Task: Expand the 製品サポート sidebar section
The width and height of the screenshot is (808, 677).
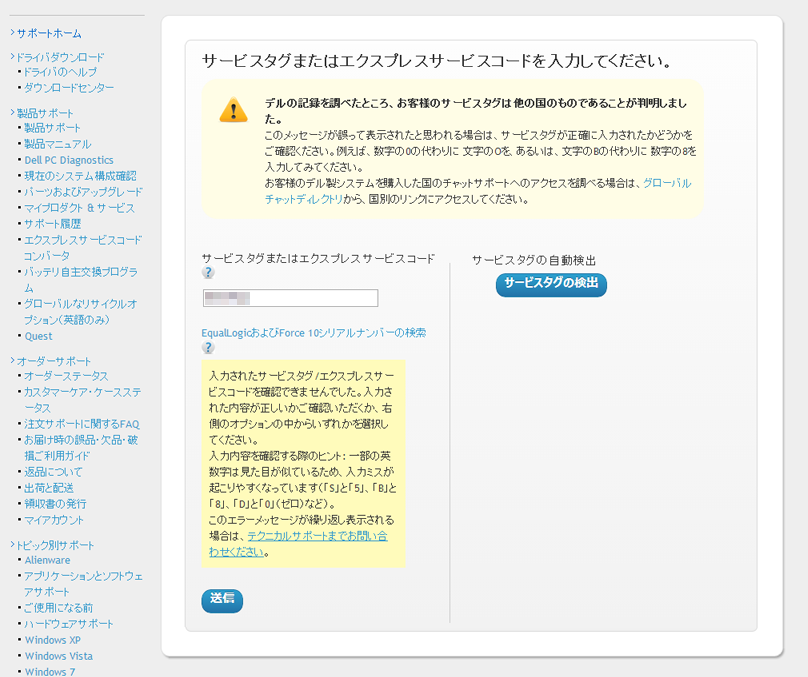Action: tap(45, 113)
